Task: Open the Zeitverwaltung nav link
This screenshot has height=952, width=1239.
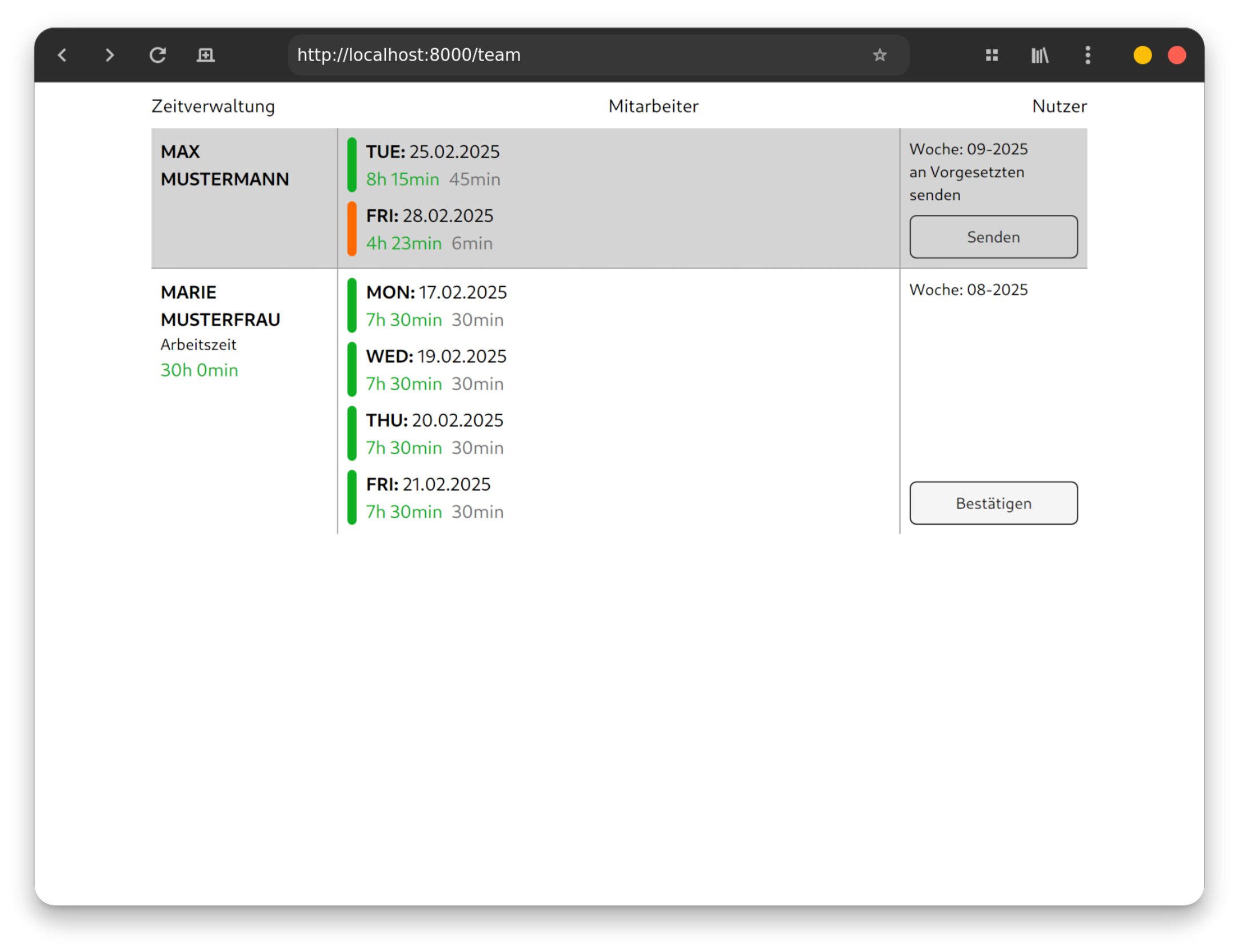Action: point(213,106)
